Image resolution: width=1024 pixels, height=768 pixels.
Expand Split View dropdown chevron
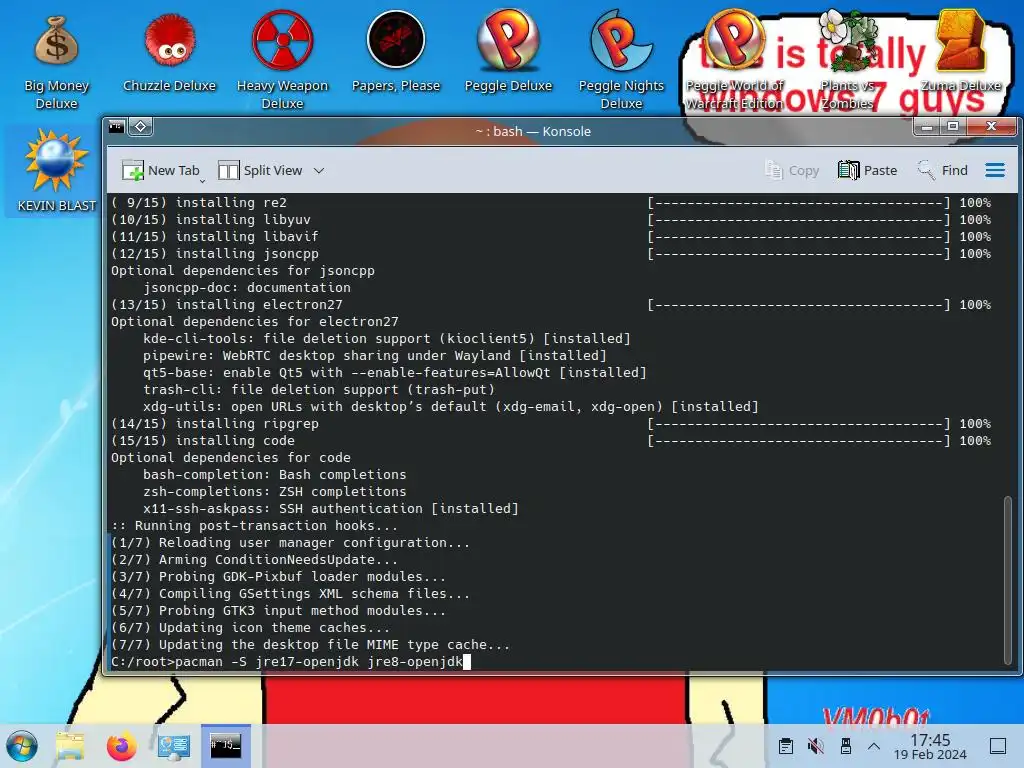319,170
